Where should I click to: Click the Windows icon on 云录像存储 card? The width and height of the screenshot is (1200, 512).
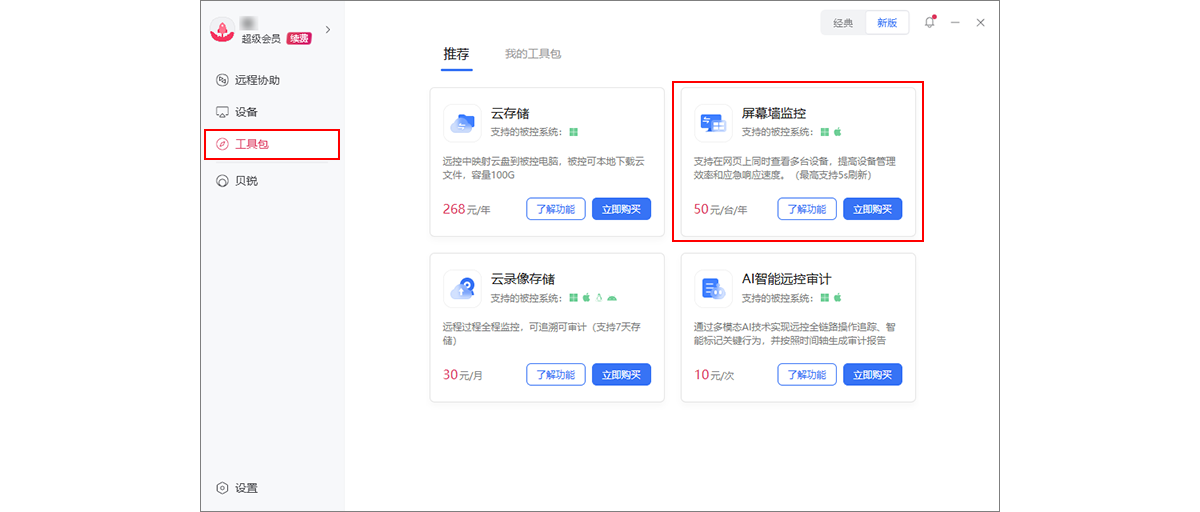tap(574, 298)
